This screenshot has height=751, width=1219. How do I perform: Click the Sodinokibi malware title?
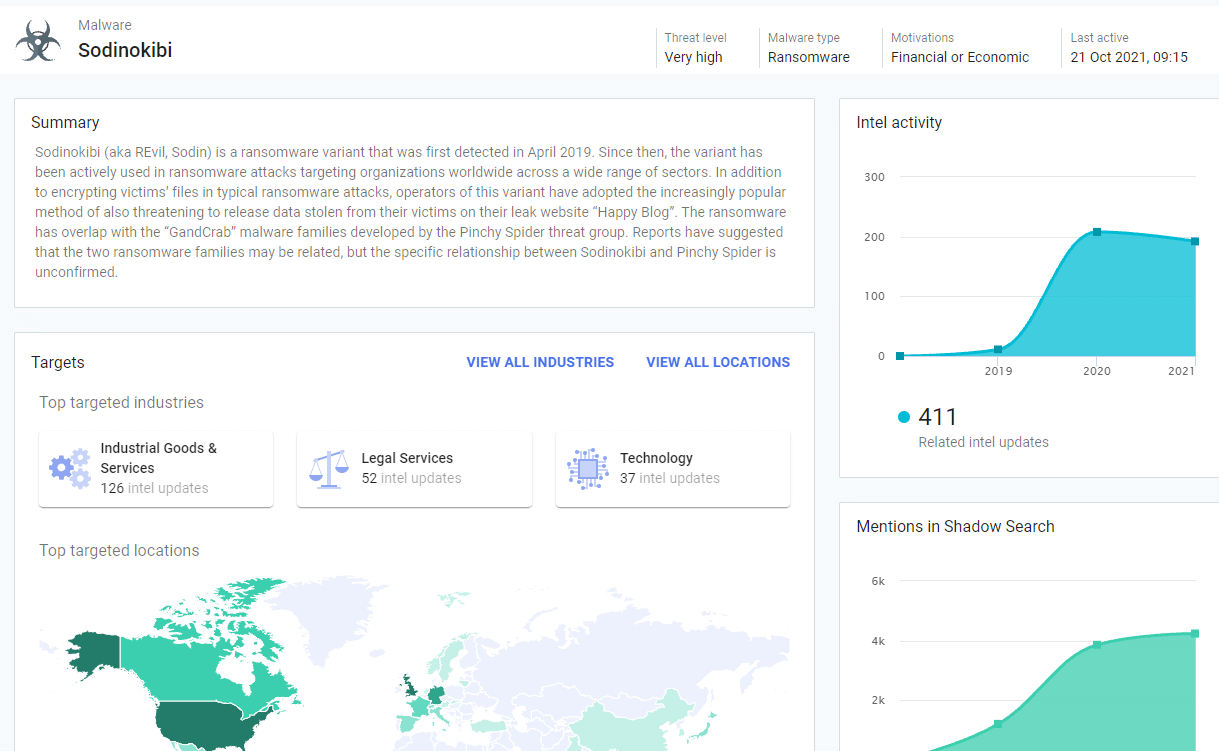click(x=125, y=50)
